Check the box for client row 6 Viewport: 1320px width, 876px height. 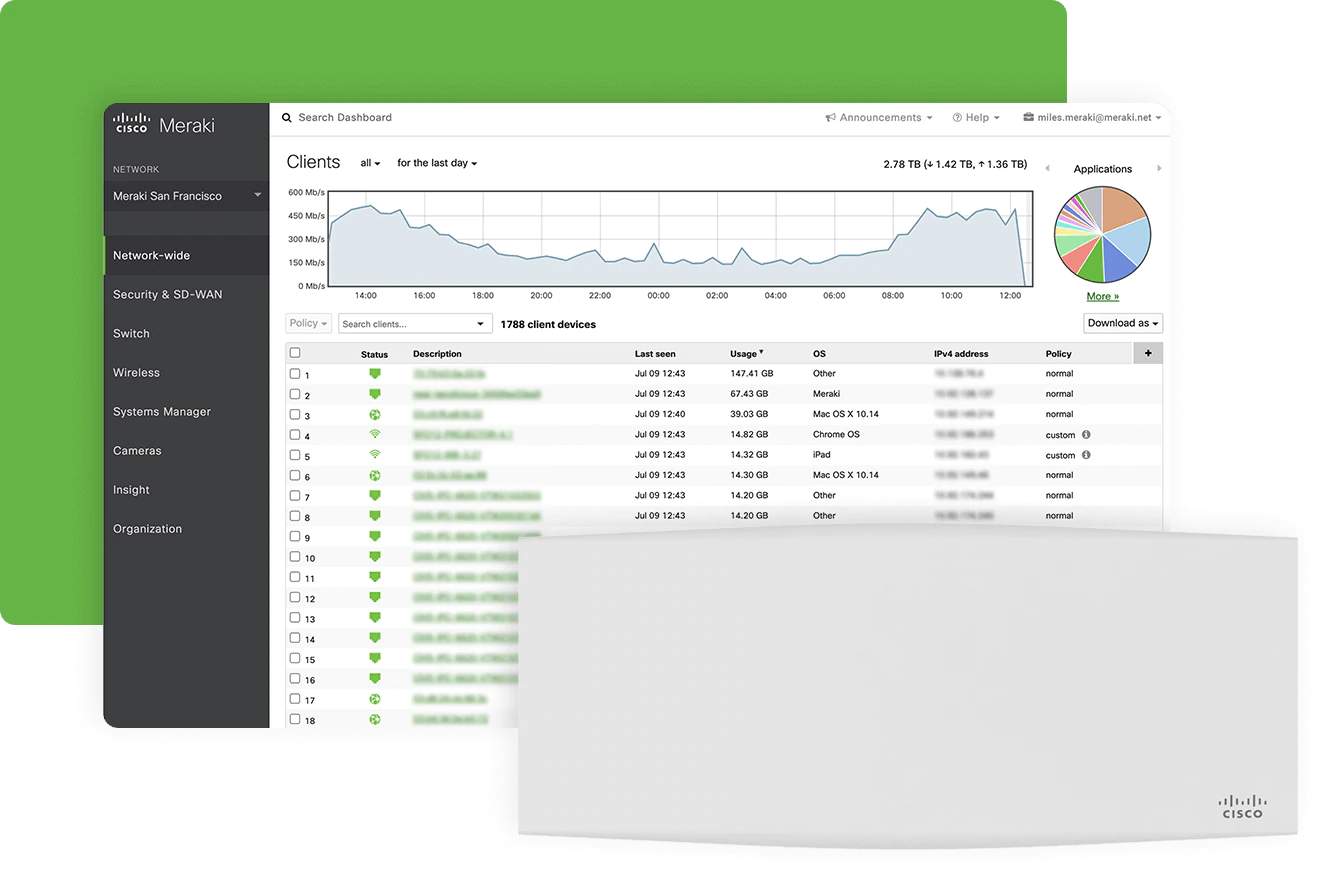click(x=295, y=475)
